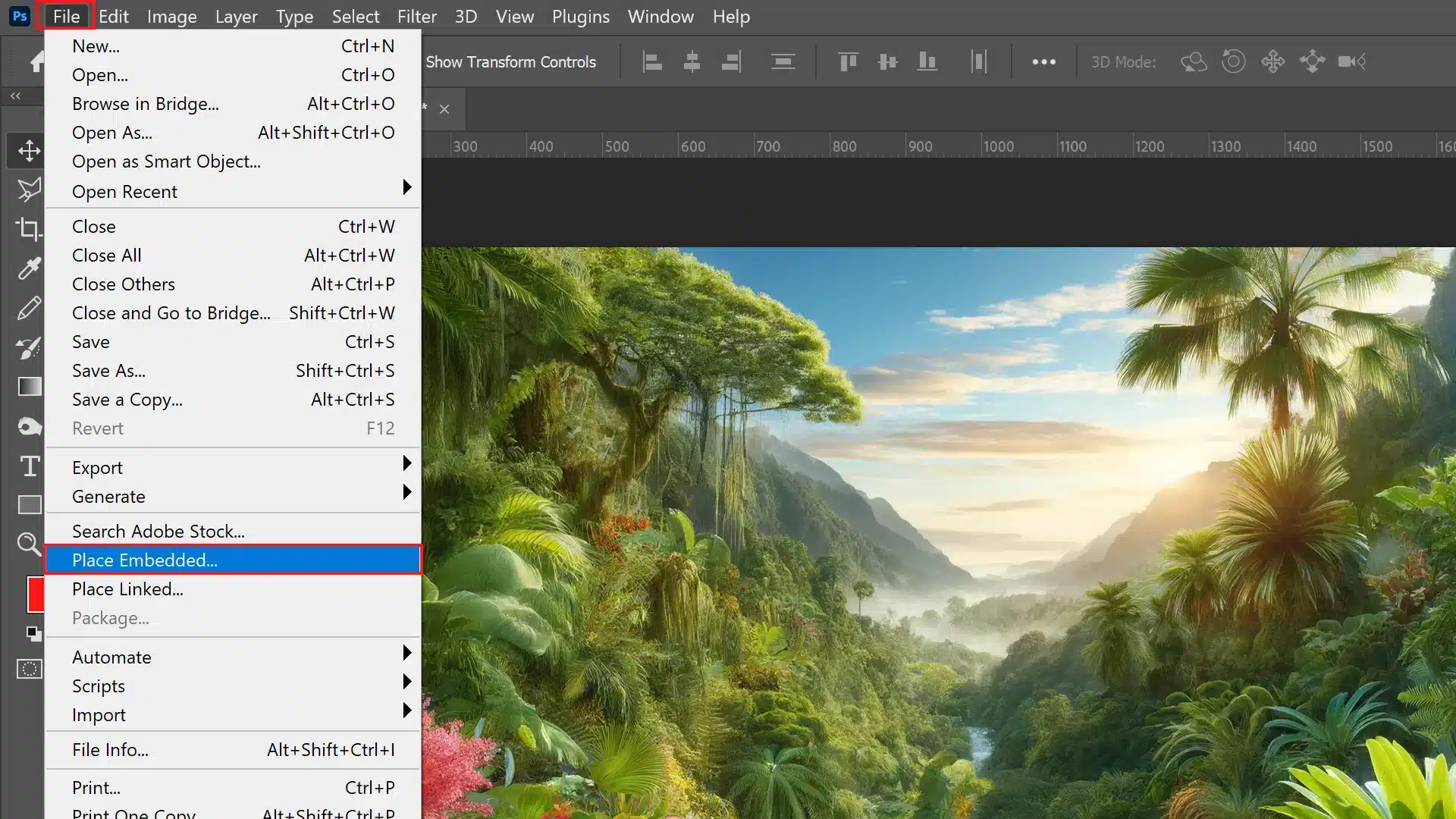Align top edges icon
This screenshot has height=819, width=1456.
(x=848, y=61)
